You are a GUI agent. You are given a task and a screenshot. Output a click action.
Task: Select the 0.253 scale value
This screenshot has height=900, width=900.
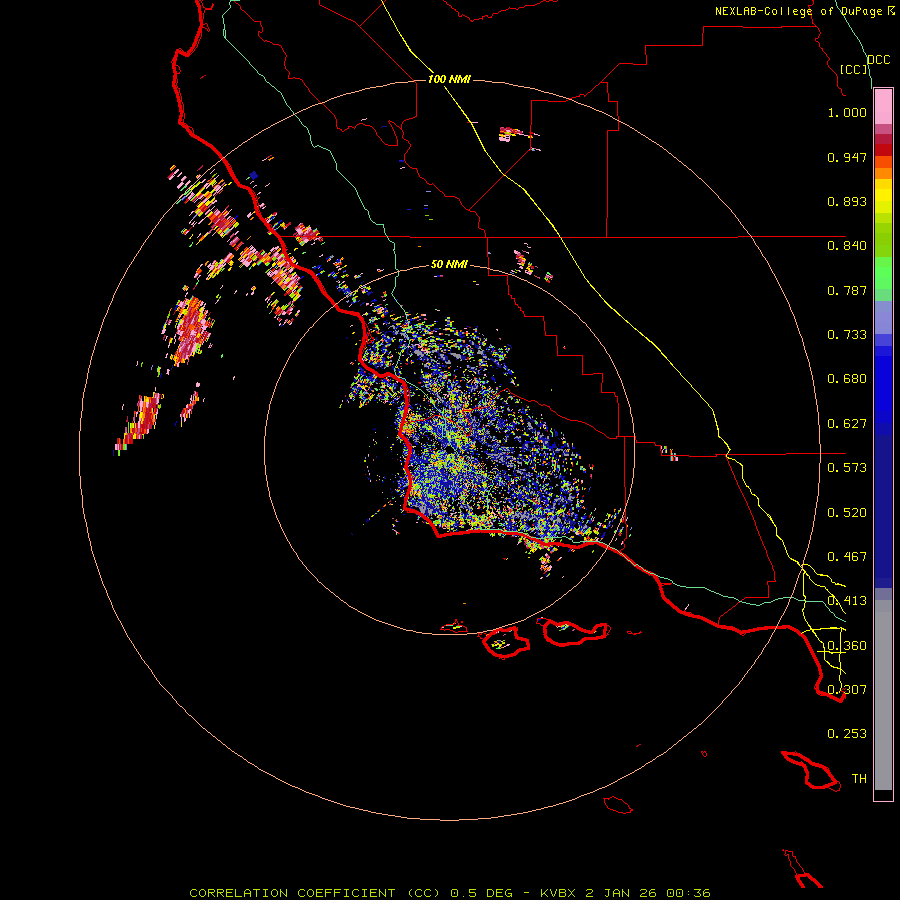(x=847, y=734)
